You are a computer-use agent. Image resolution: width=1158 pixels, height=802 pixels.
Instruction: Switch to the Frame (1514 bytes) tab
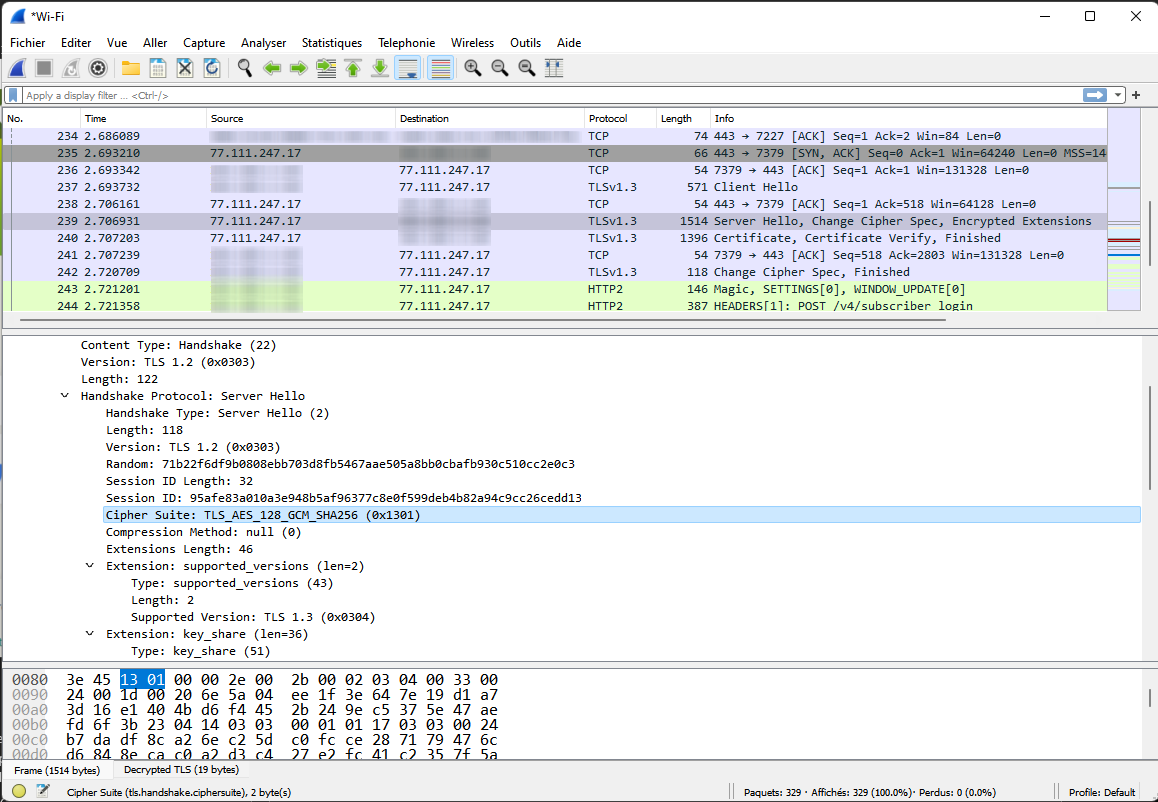[x=57, y=770]
